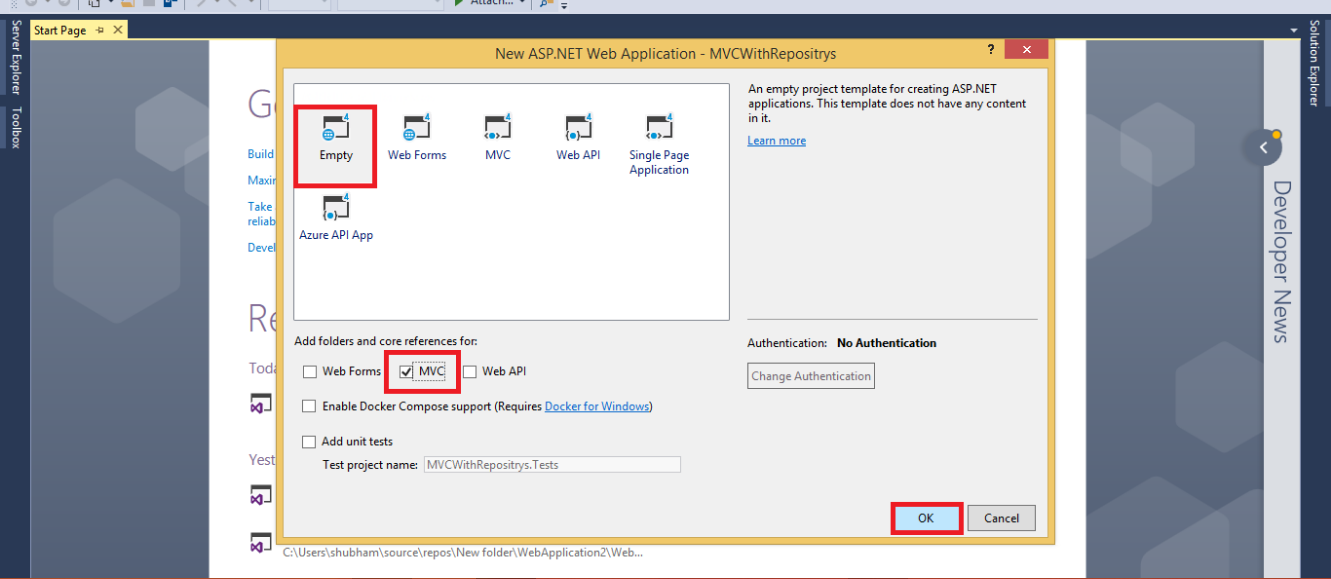Open the Toolbox side tab
This screenshot has height=579, width=1331.
tap(15, 127)
